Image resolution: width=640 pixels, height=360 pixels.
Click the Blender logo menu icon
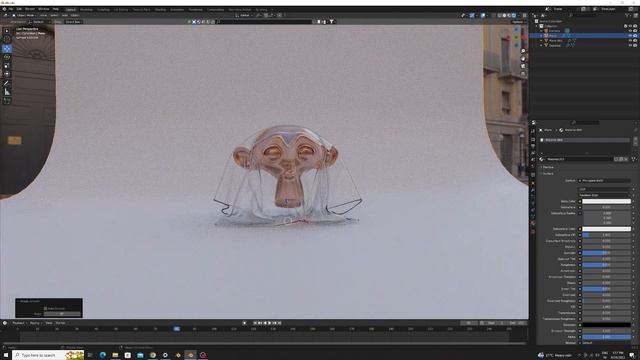4,9
